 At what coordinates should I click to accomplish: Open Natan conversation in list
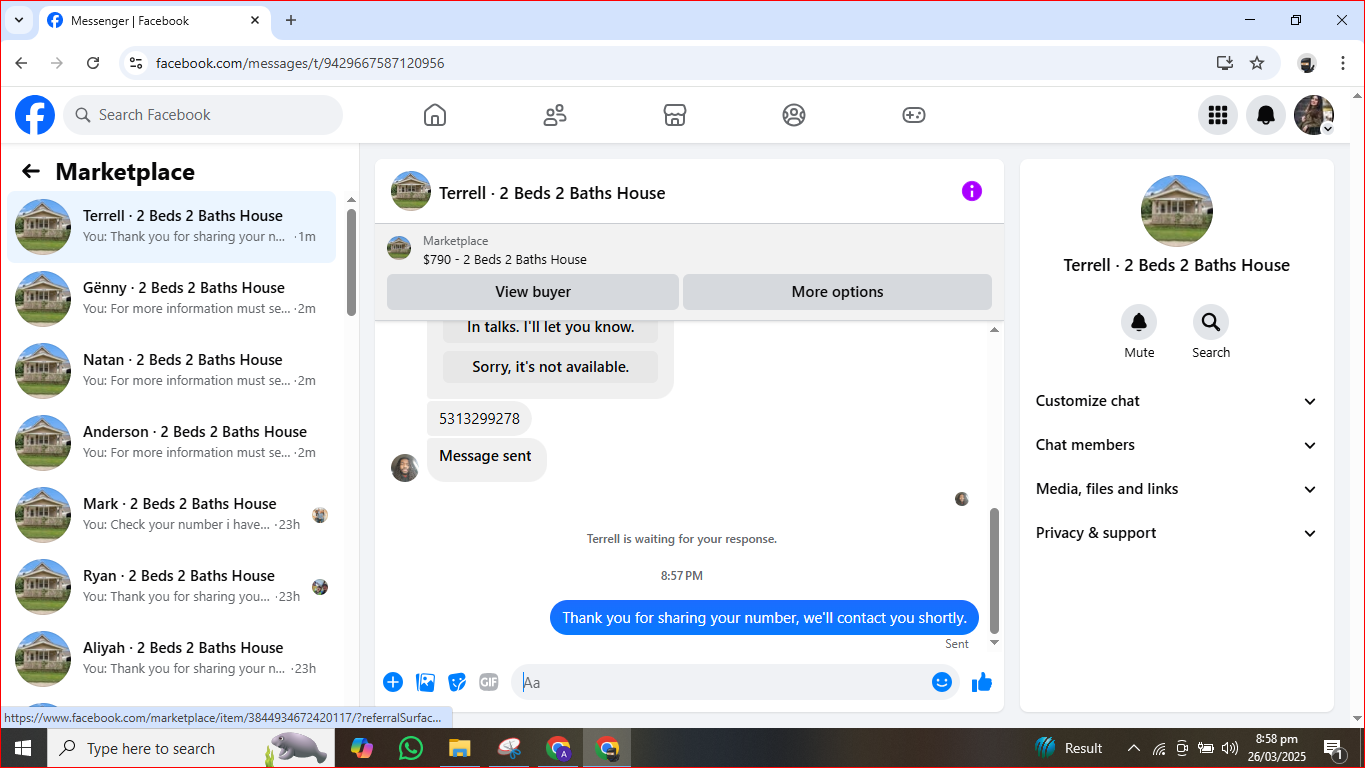coord(172,371)
